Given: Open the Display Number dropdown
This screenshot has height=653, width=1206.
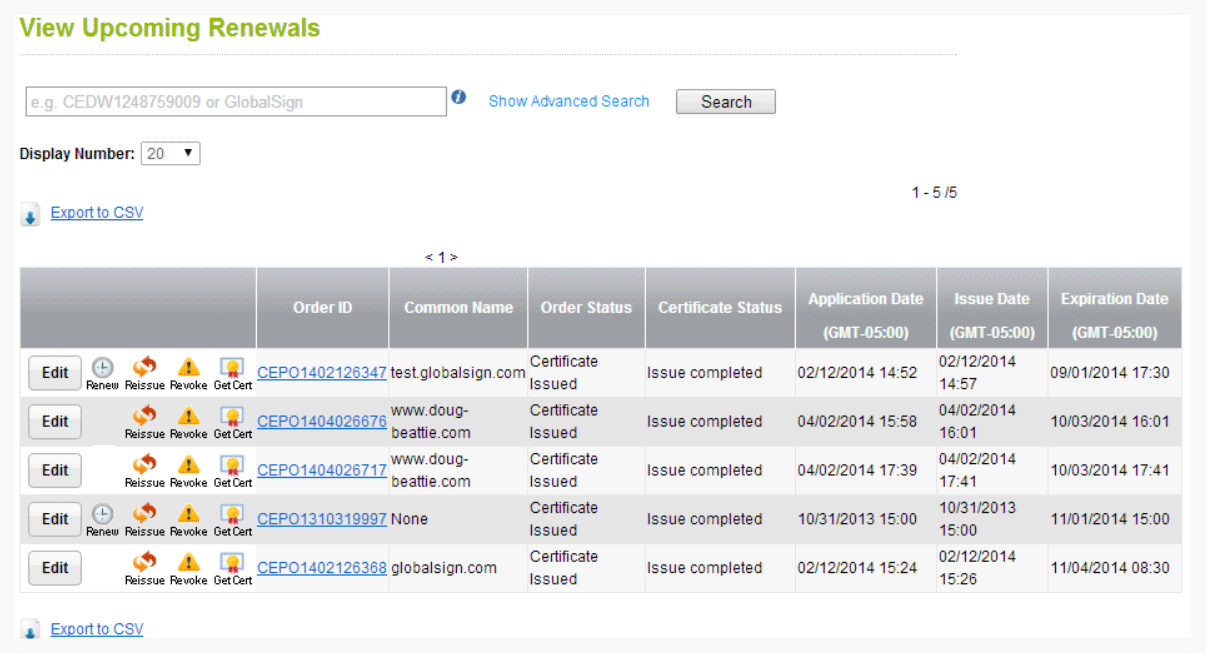Looking at the screenshot, I should [171, 154].
